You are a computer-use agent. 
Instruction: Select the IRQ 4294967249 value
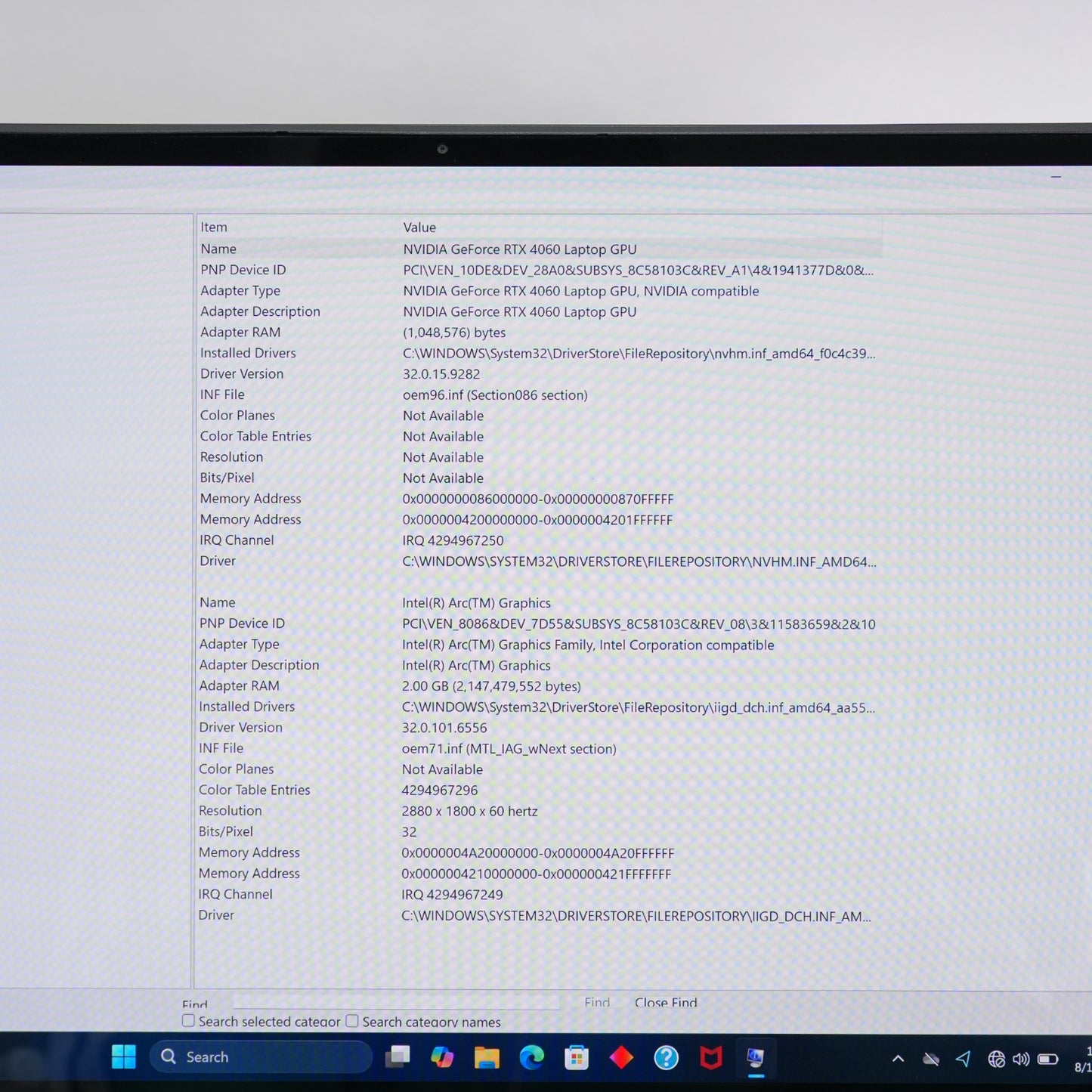click(x=452, y=895)
